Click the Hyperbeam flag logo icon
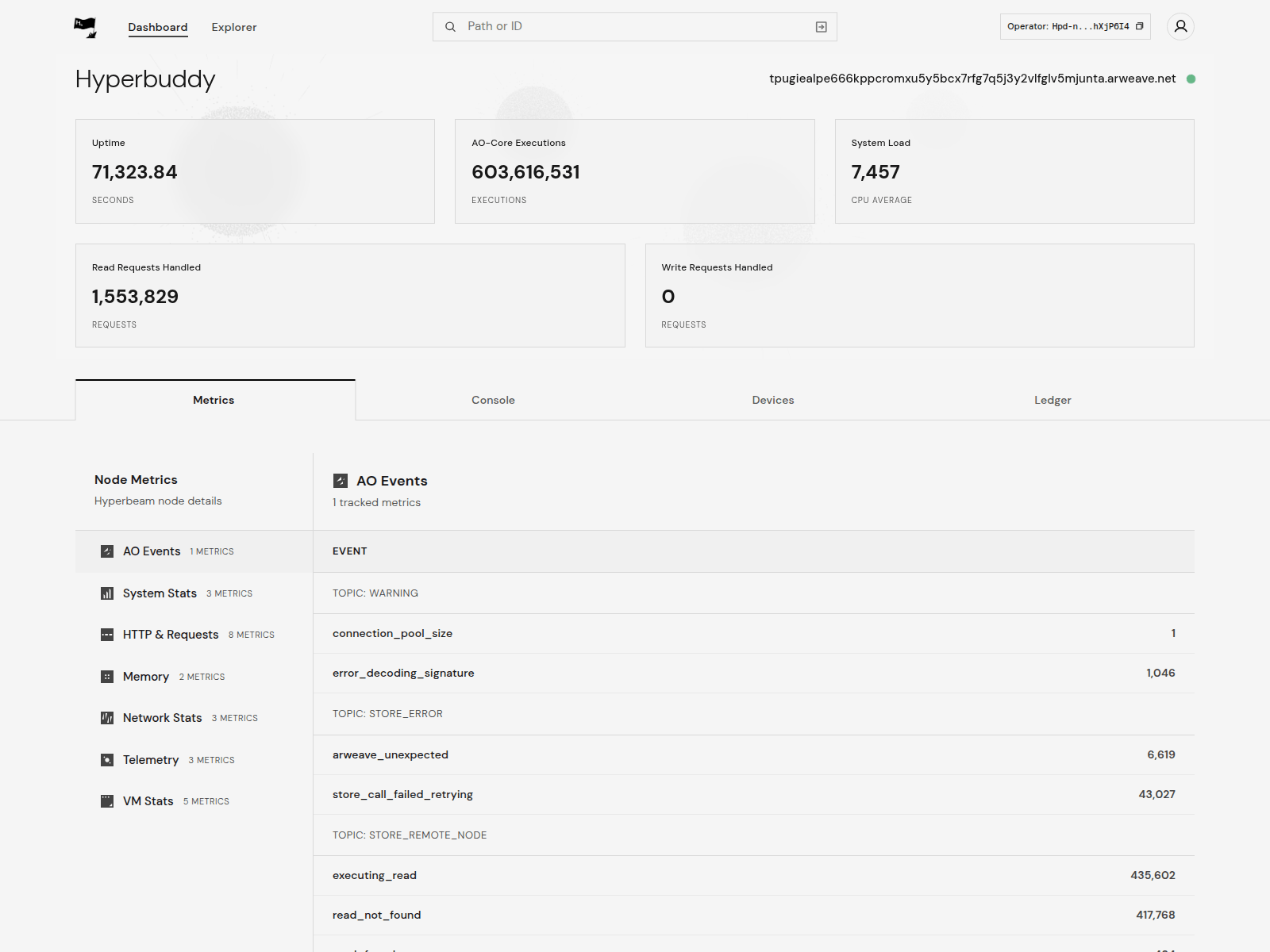Image resolution: width=1270 pixels, height=952 pixels. 85,27
